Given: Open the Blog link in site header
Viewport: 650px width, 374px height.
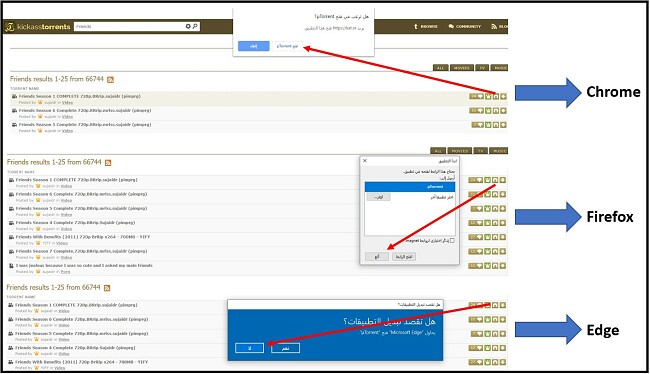Looking at the screenshot, I should pyautogui.click(x=500, y=26).
